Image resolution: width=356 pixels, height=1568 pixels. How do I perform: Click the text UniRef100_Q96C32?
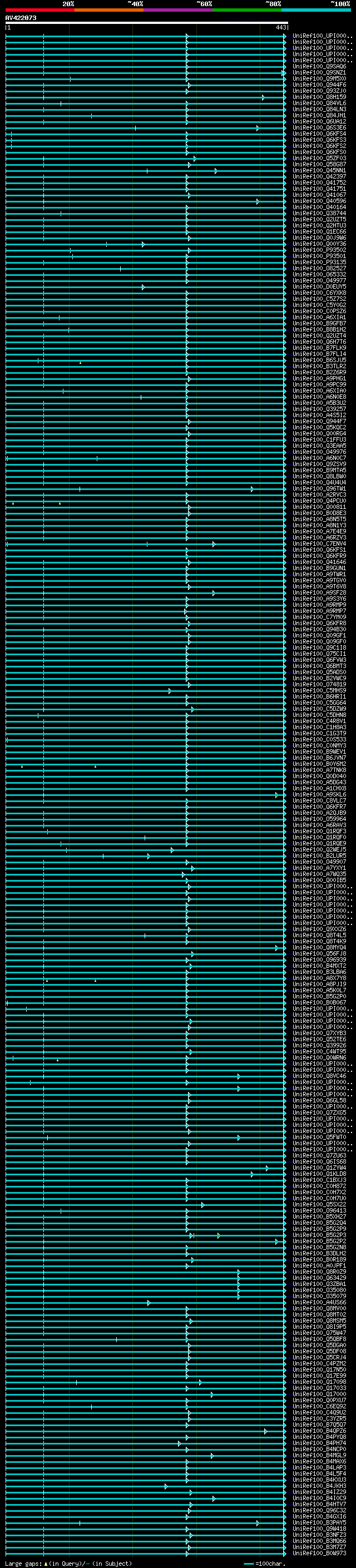319,1511
